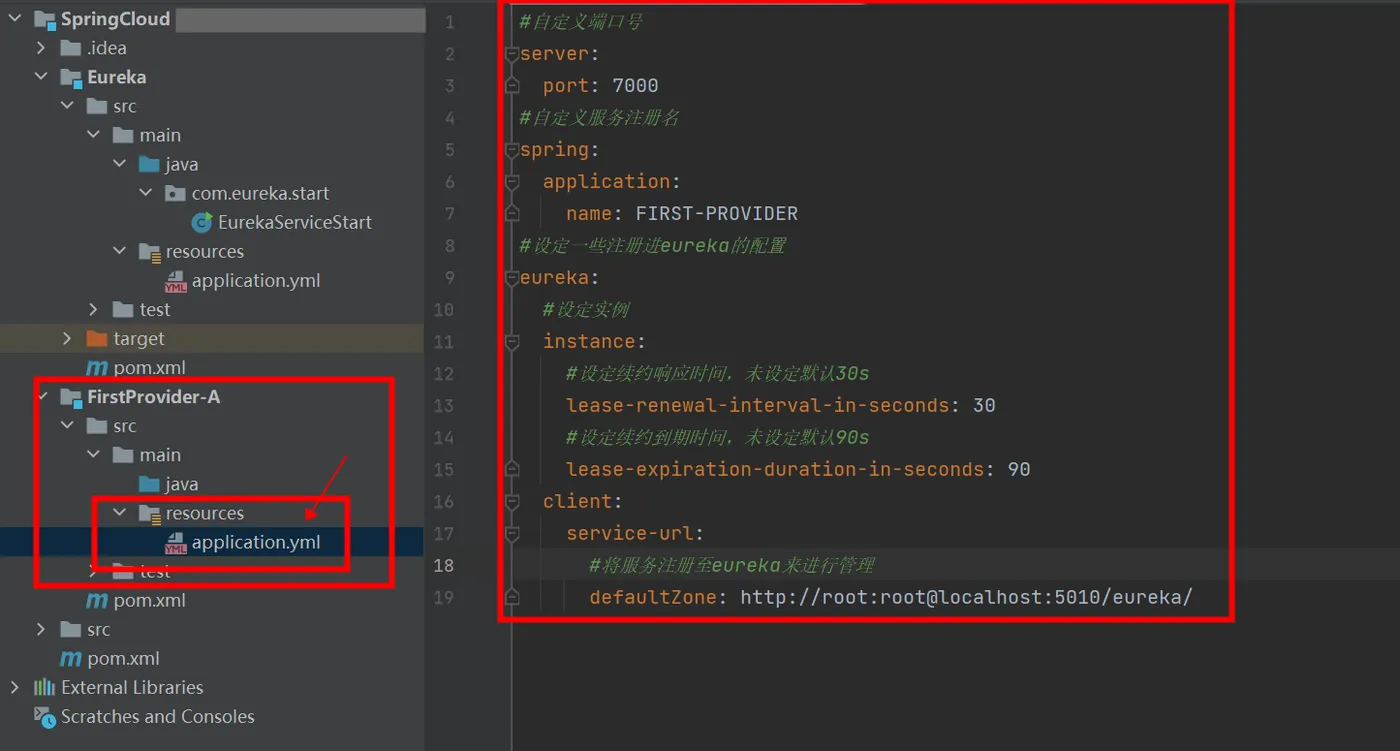Click the External Libraries icon
The width and height of the screenshot is (1400, 751).
click(x=45, y=688)
